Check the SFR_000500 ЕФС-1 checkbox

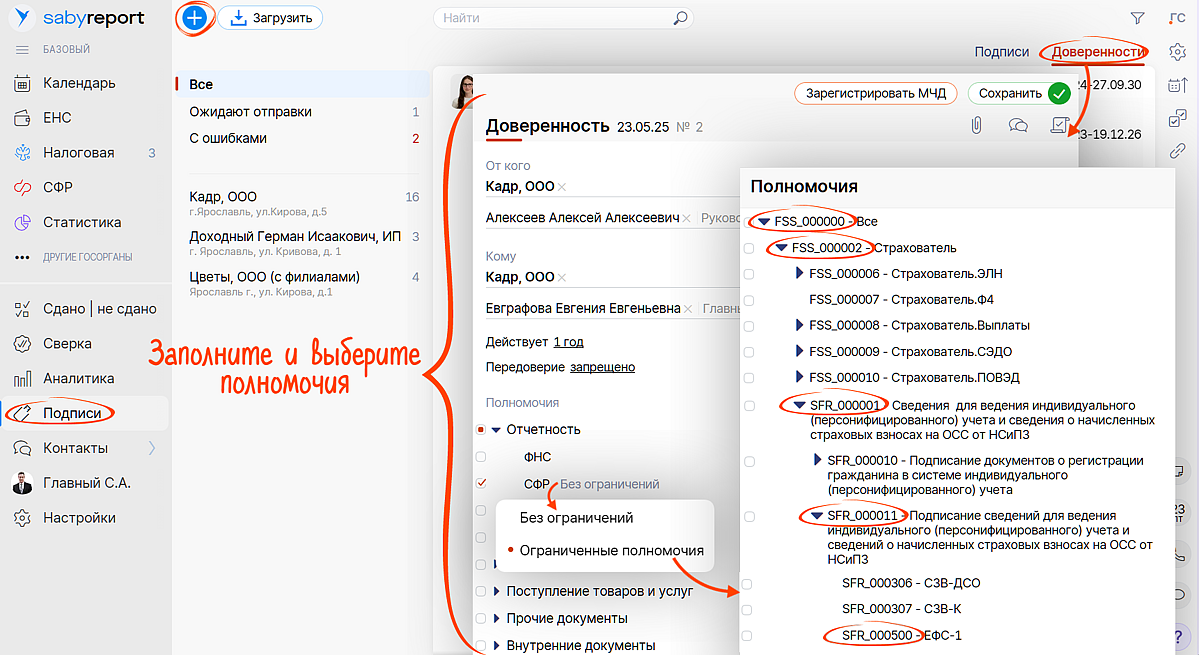tap(748, 635)
